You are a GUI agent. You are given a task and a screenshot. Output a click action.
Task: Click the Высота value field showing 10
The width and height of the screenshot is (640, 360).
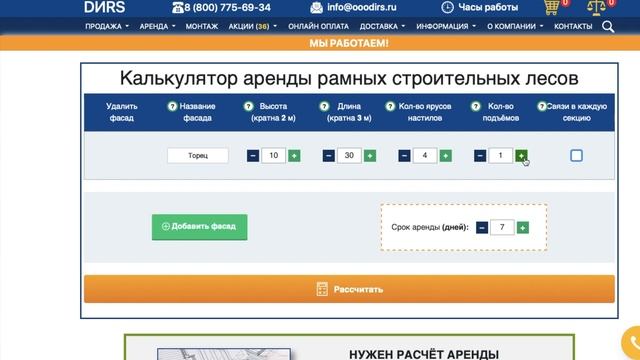pos(273,156)
